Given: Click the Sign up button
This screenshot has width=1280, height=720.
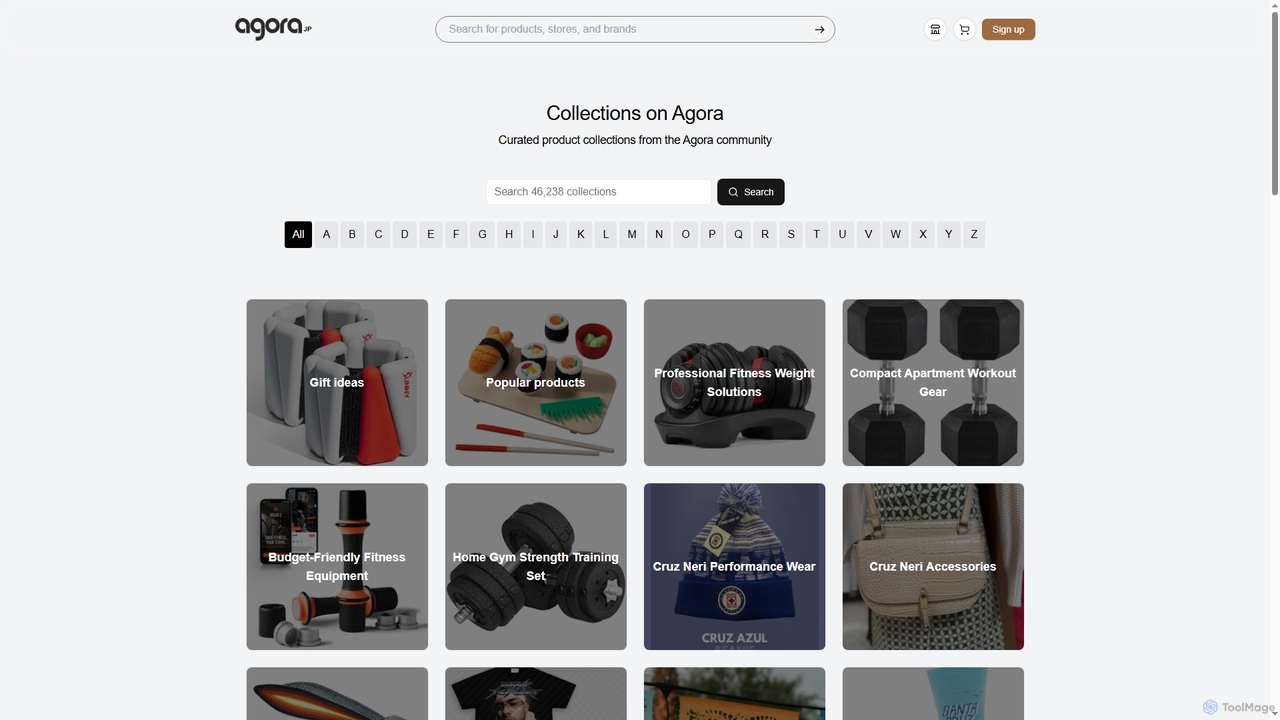Looking at the screenshot, I should coord(1008,29).
